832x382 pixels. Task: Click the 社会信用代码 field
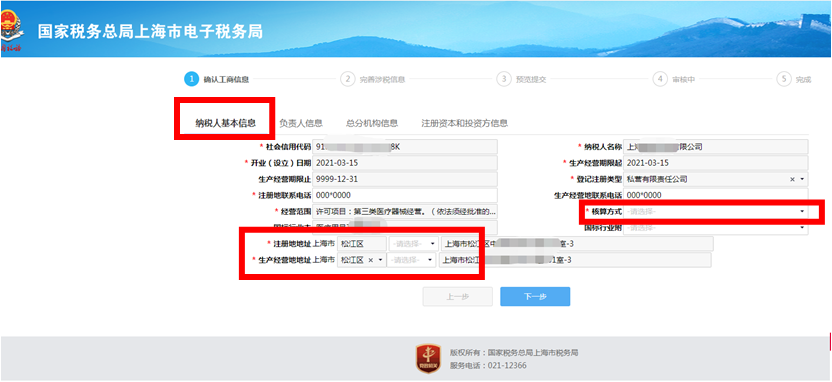(405, 147)
